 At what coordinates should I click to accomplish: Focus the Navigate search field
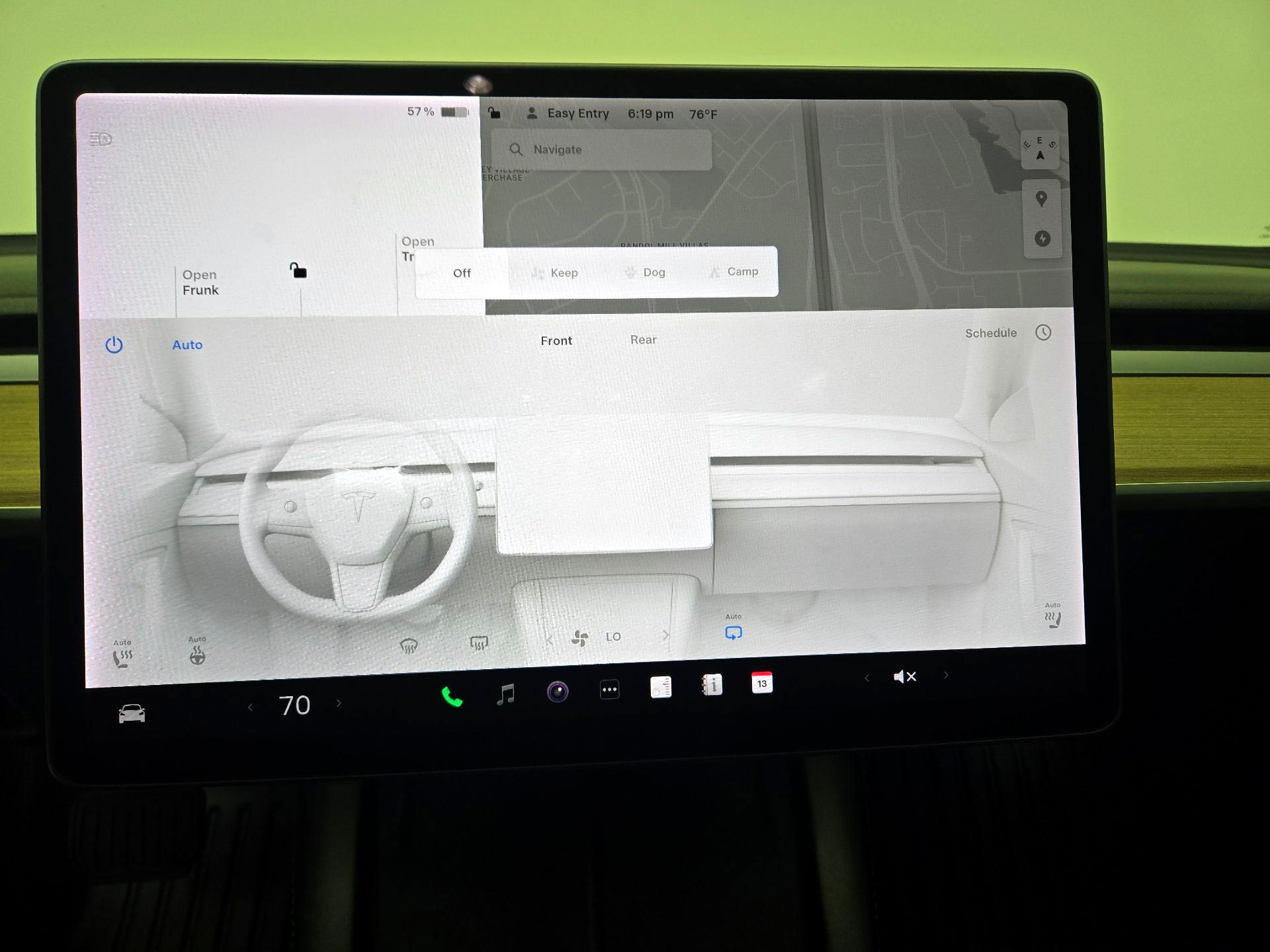(x=601, y=149)
